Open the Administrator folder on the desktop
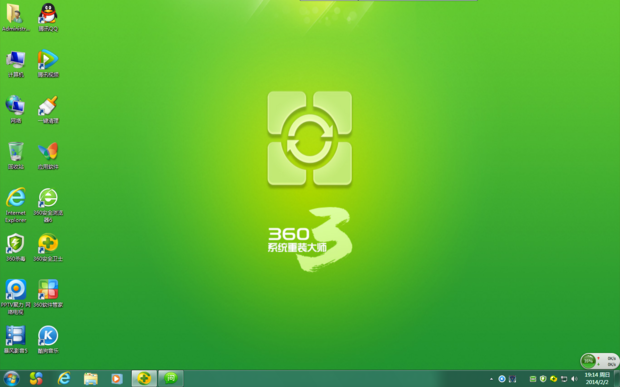 (15, 18)
